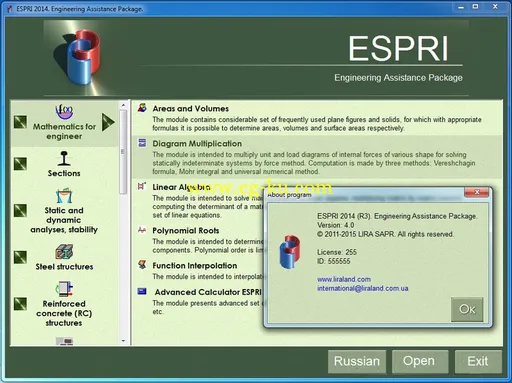The width and height of the screenshot is (512, 383).
Task: Open www.liraland.com link
Action: 344,279
